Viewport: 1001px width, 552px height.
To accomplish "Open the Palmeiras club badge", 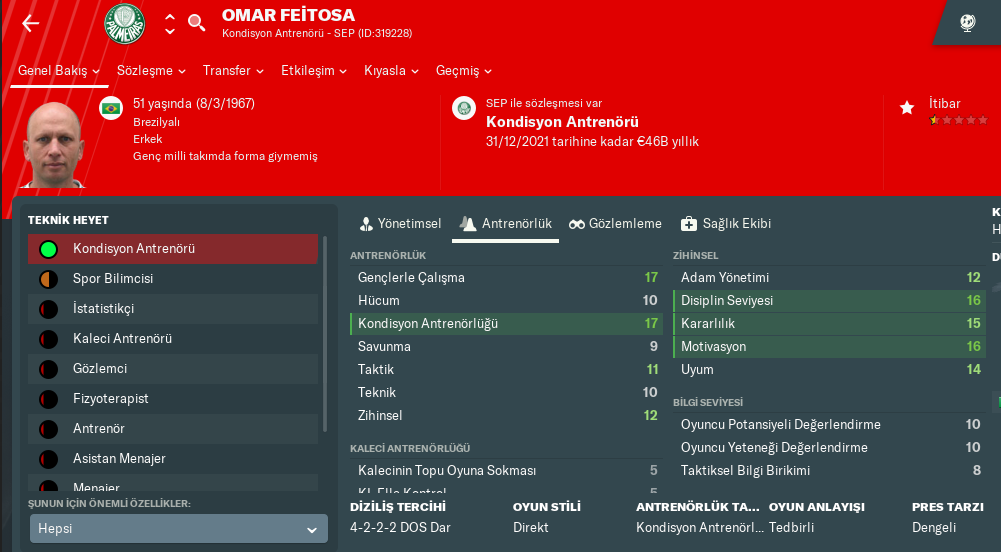I will tap(125, 23).
